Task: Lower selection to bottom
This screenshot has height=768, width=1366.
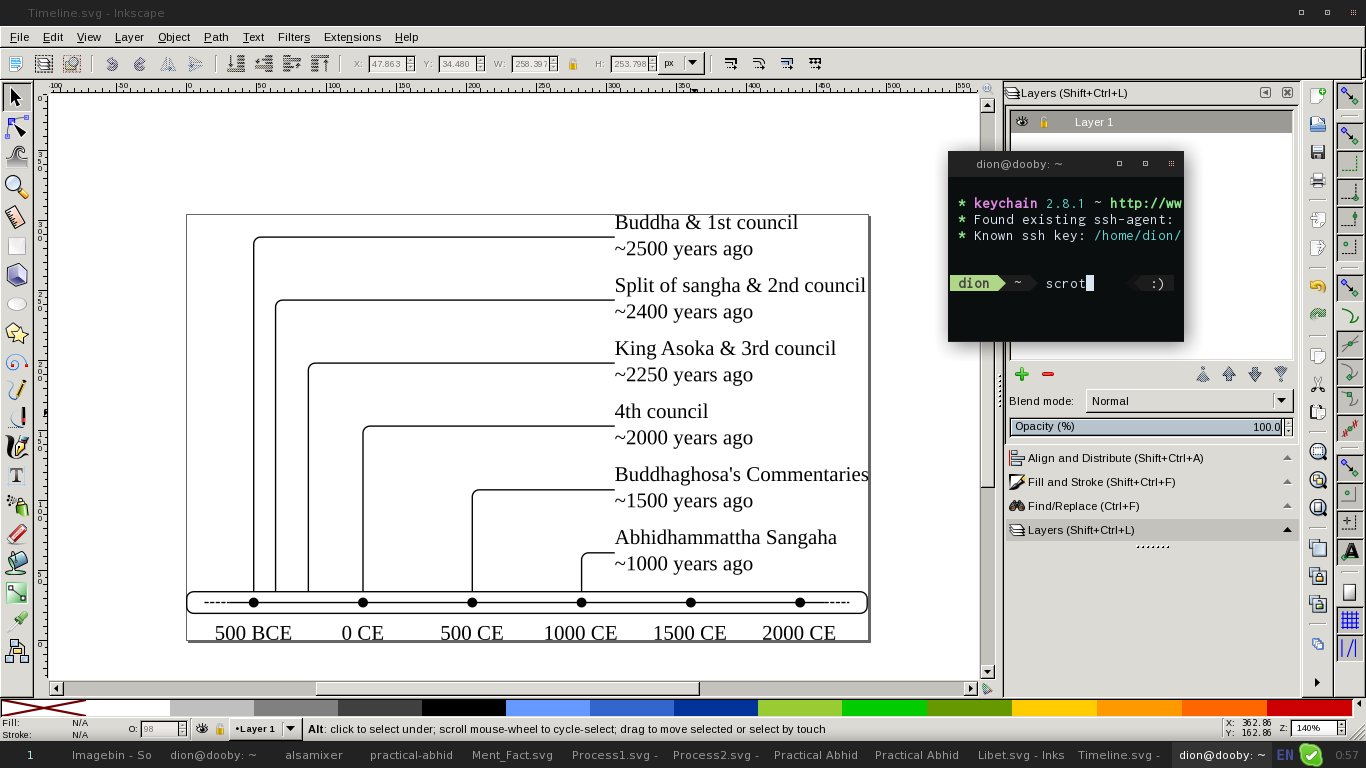Action: [236, 64]
